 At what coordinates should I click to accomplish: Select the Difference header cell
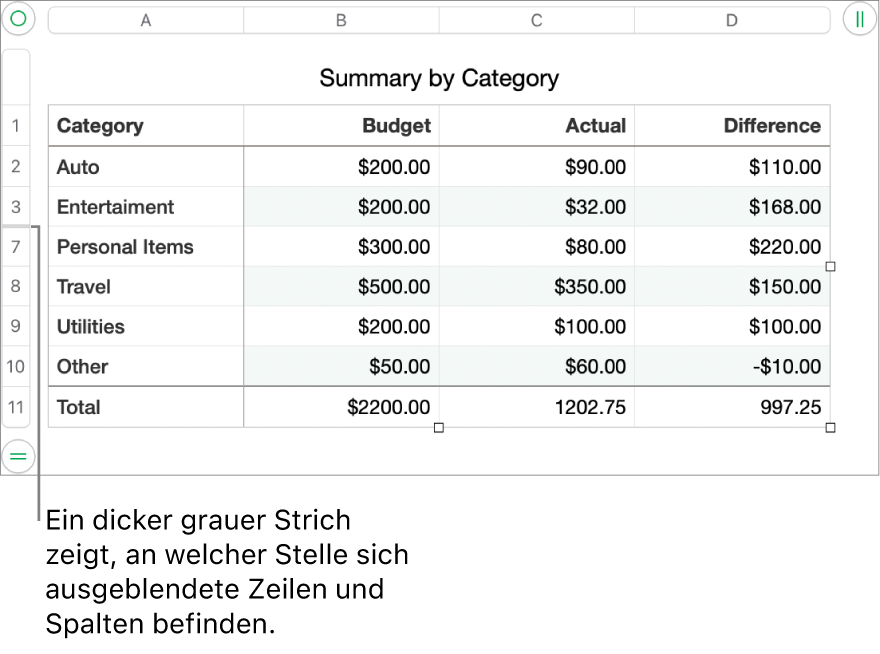[732, 126]
